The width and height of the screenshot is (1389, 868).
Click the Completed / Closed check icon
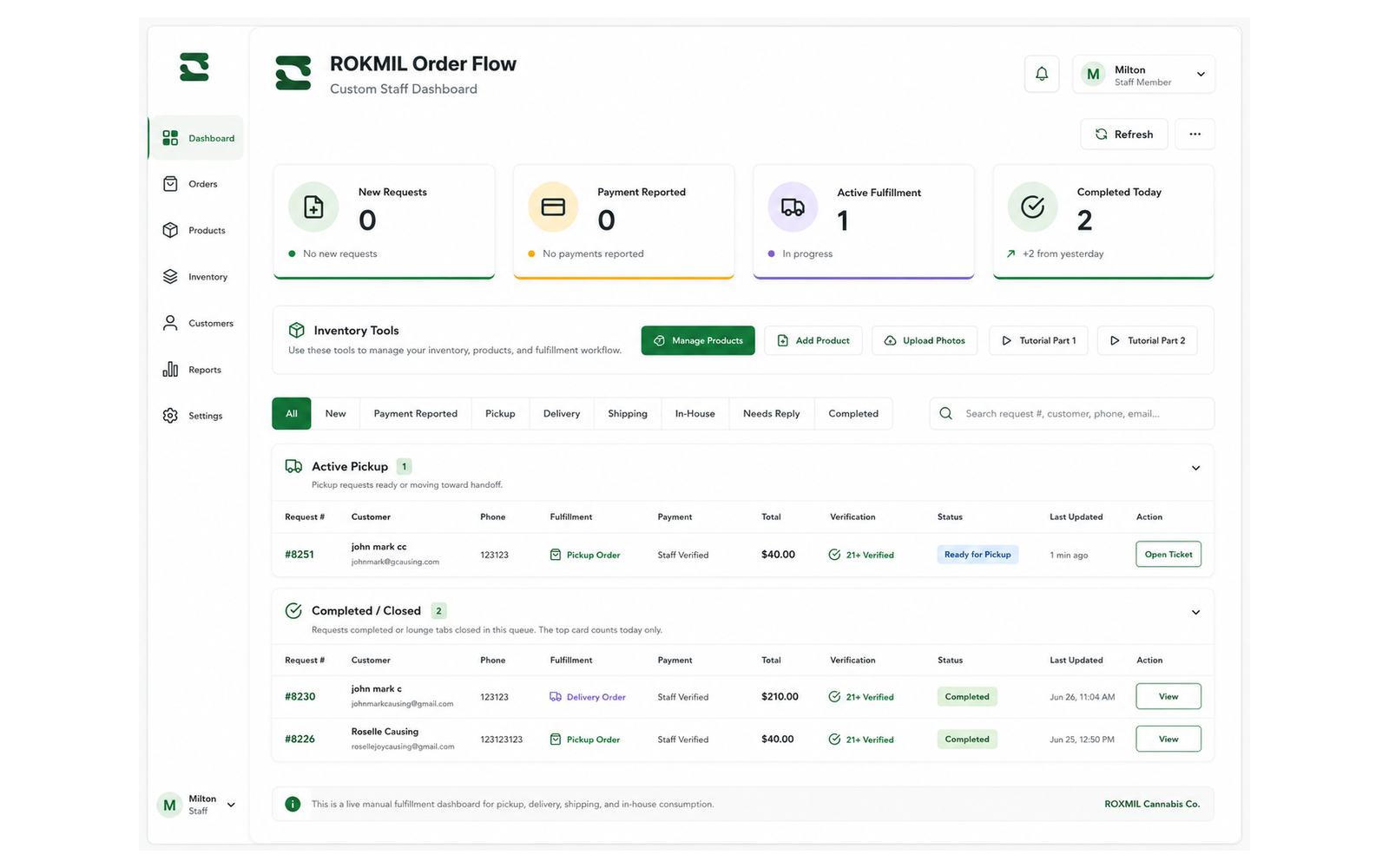pyautogui.click(x=293, y=610)
